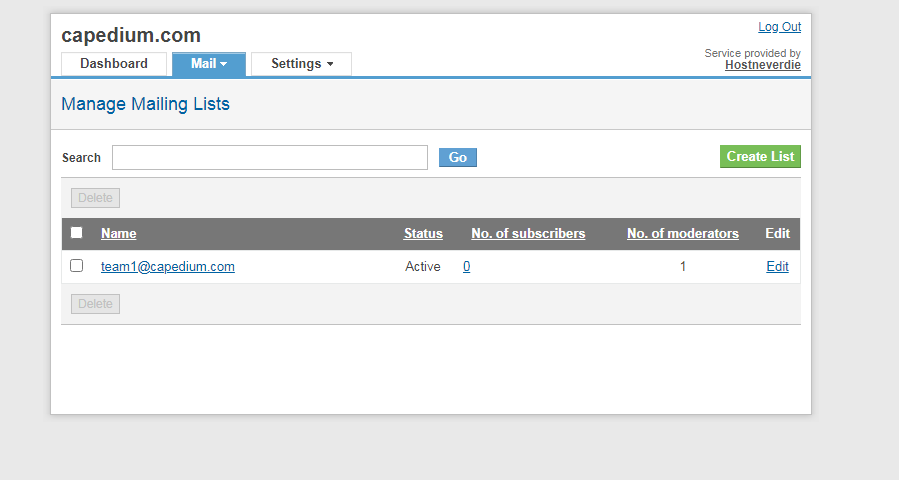Viewport: 899px width, 480px height.
Task: Open the Hostneverdie provider link
Action: [x=762, y=65]
